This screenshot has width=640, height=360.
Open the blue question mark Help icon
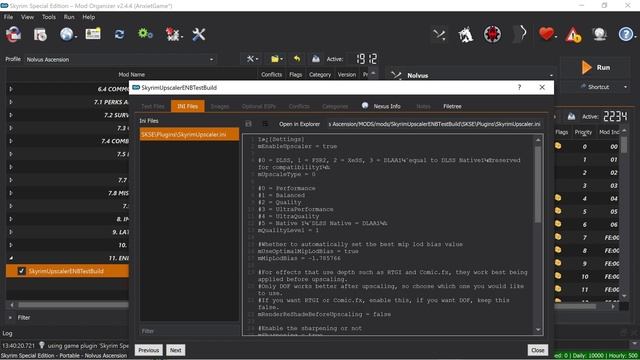[x=626, y=34]
